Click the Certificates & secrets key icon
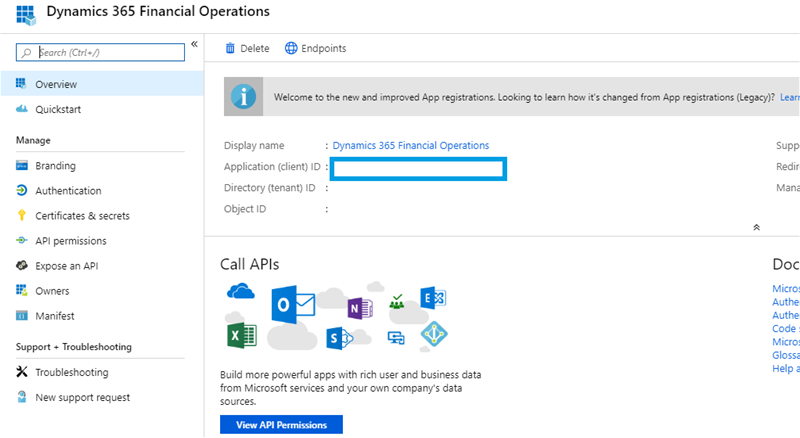Viewport: 800px width, 438px height. (x=22, y=216)
